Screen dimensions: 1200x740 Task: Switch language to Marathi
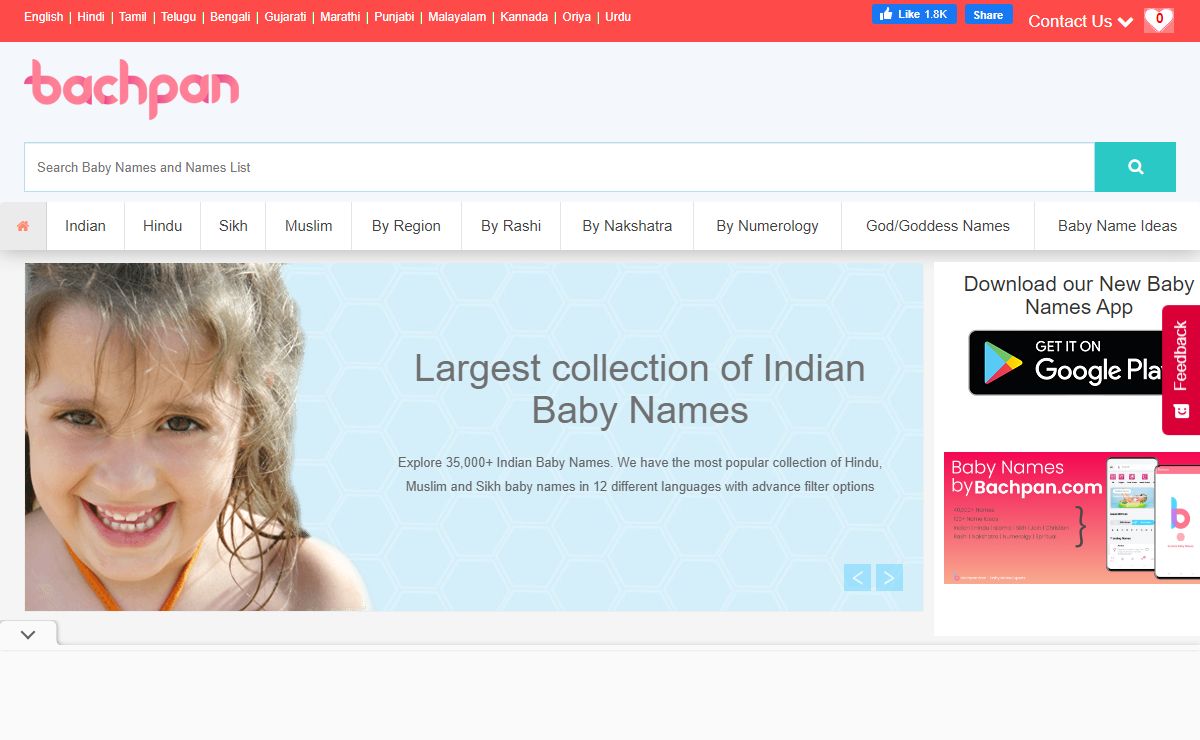click(x=340, y=17)
